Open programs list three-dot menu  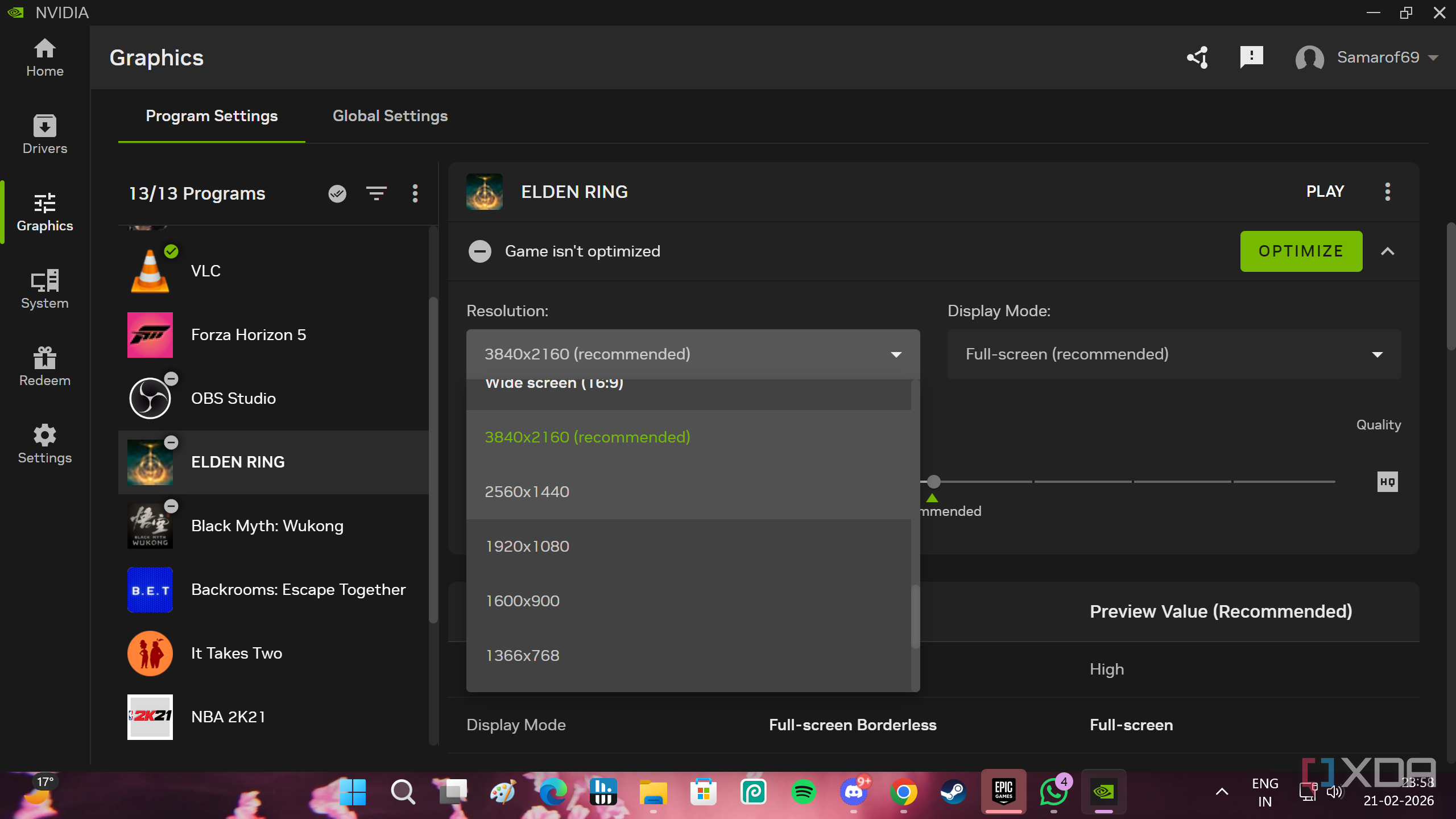415,193
